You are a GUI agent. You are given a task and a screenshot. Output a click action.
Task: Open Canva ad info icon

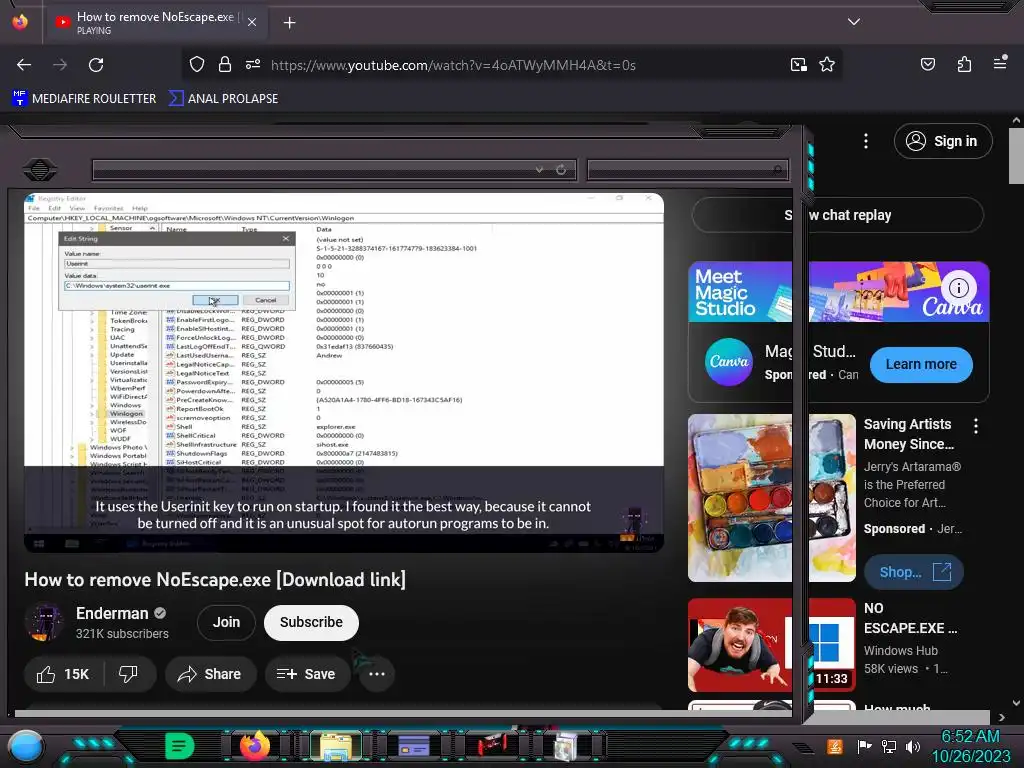click(x=958, y=287)
